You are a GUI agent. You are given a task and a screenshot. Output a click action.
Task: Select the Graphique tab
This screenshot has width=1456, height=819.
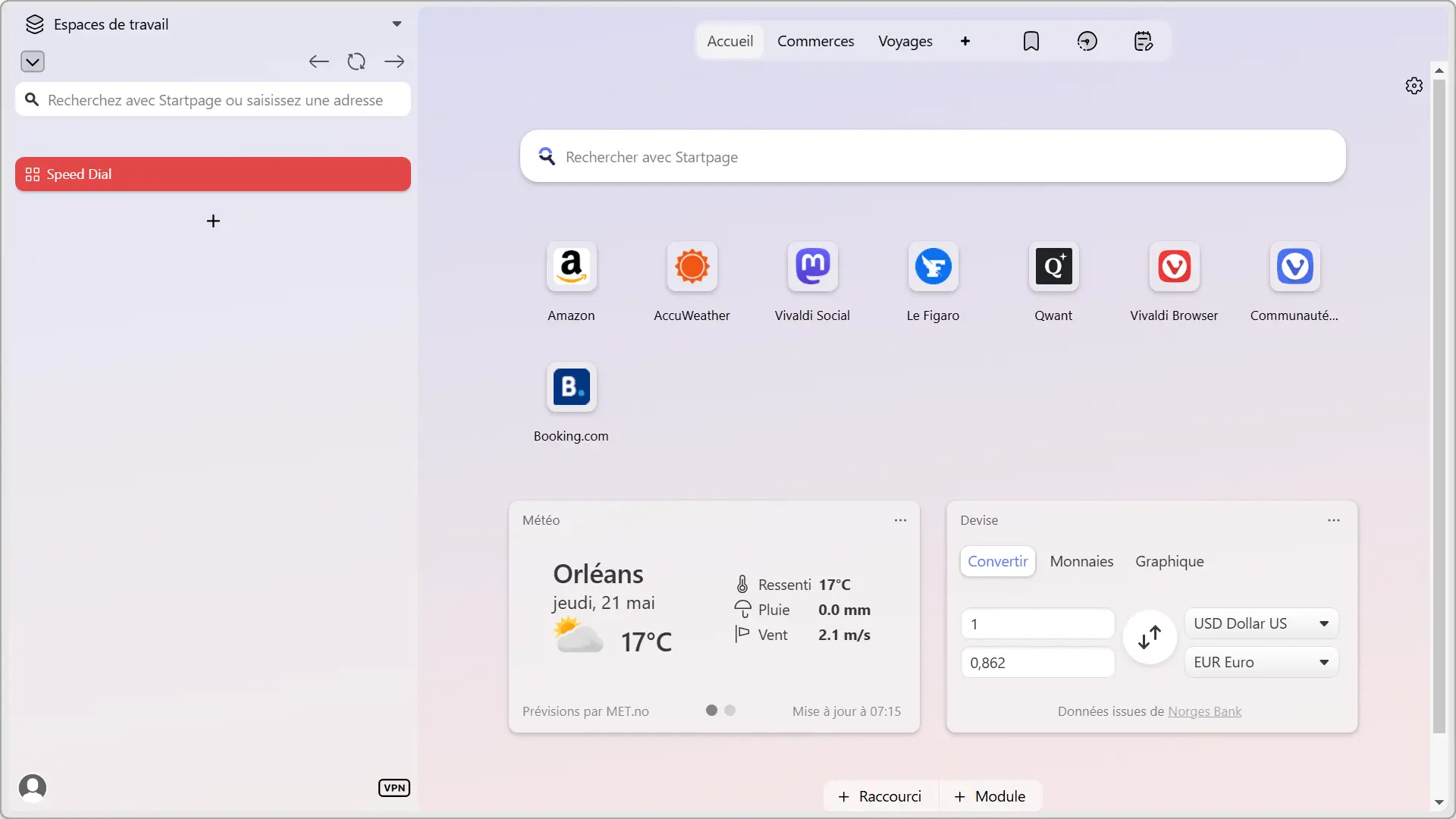1169,561
